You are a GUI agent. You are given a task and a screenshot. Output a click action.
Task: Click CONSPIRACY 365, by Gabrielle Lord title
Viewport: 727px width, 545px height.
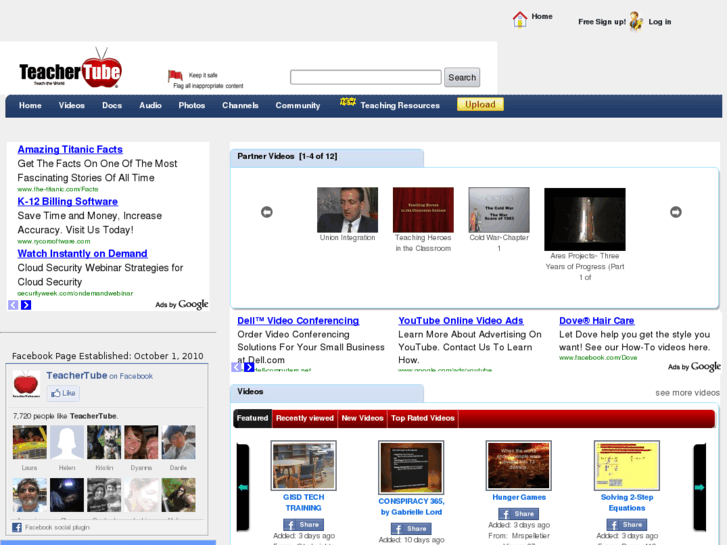[x=411, y=507]
